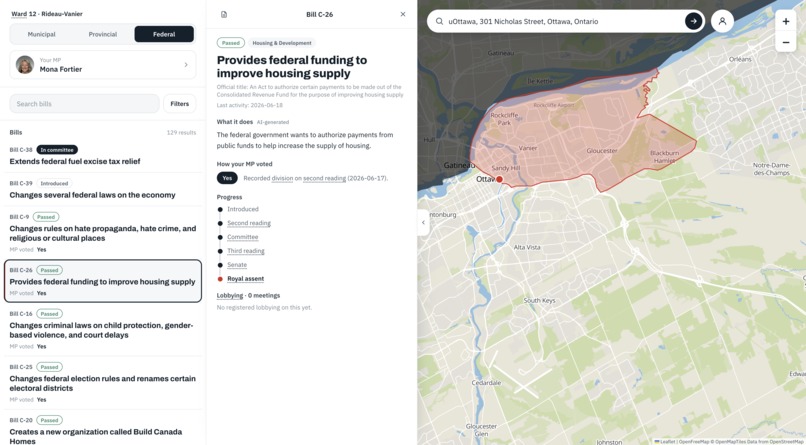Open the Filters button
Viewport: 806px width, 445px height.
179,104
